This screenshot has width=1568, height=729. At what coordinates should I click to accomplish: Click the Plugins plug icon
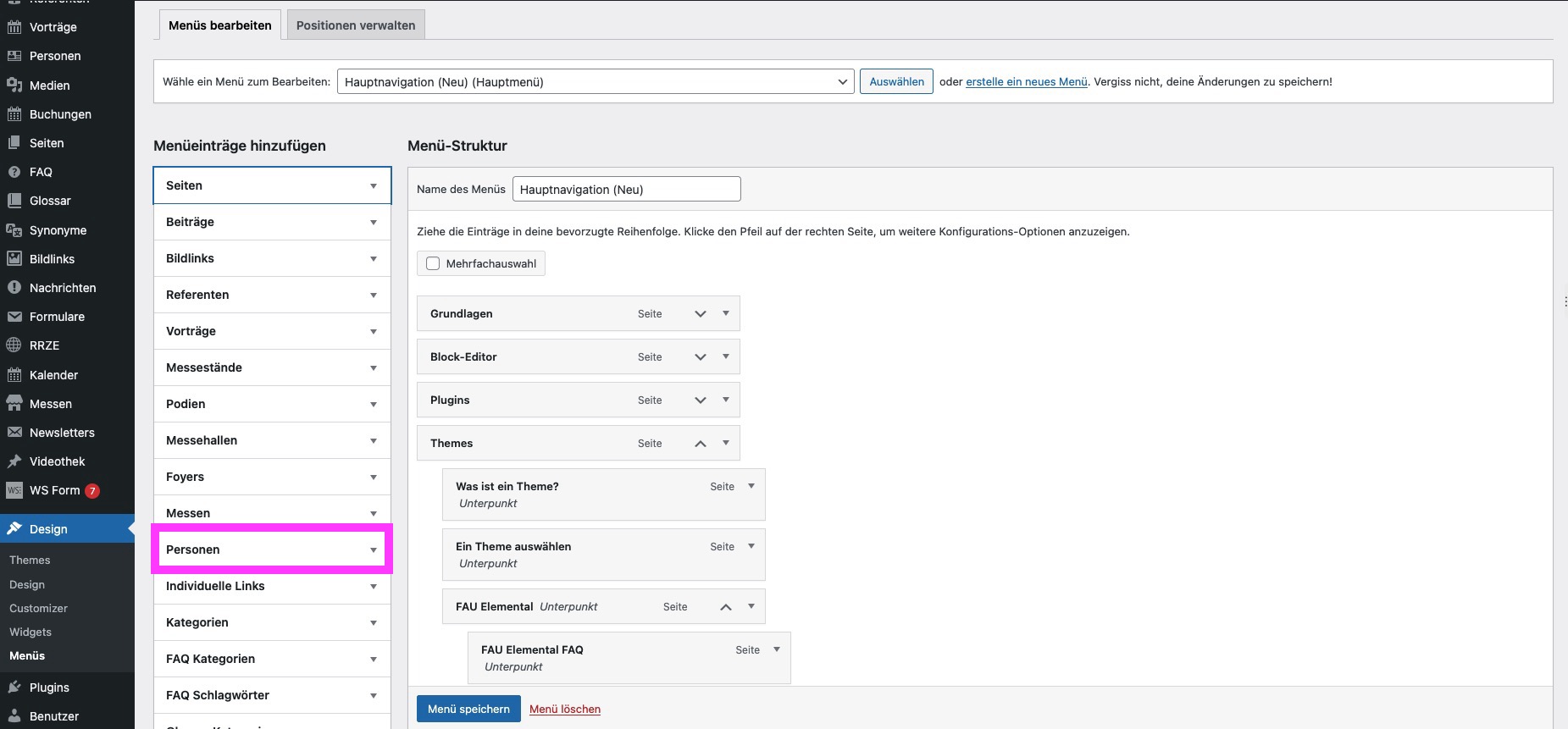[14, 688]
